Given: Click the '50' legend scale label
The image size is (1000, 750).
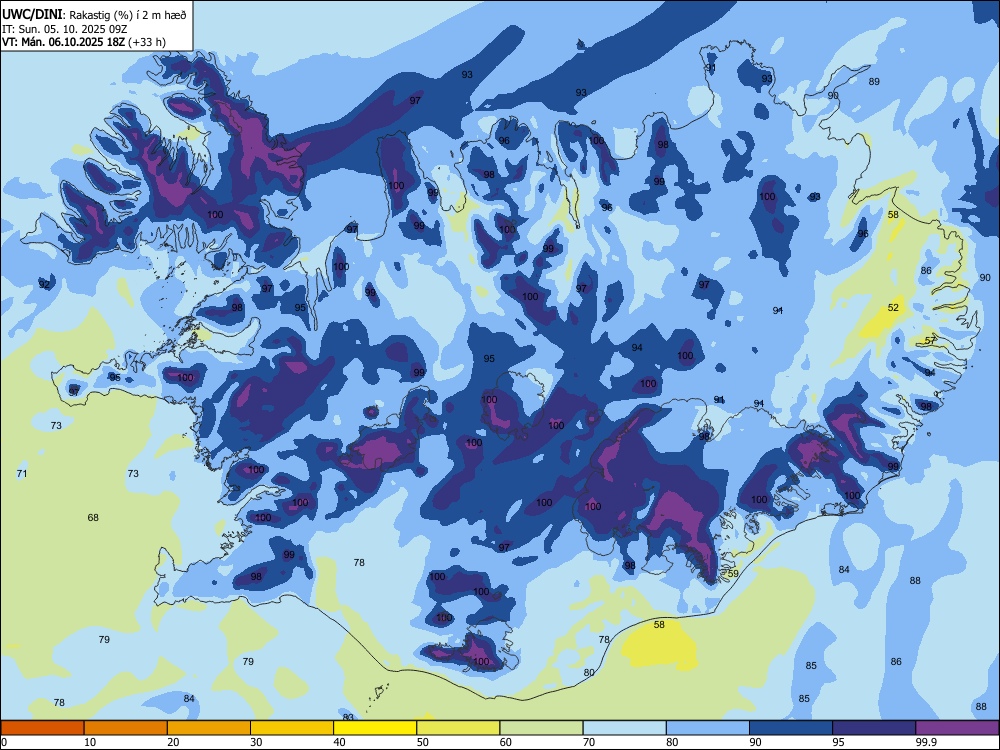Looking at the screenshot, I should coord(422,742).
